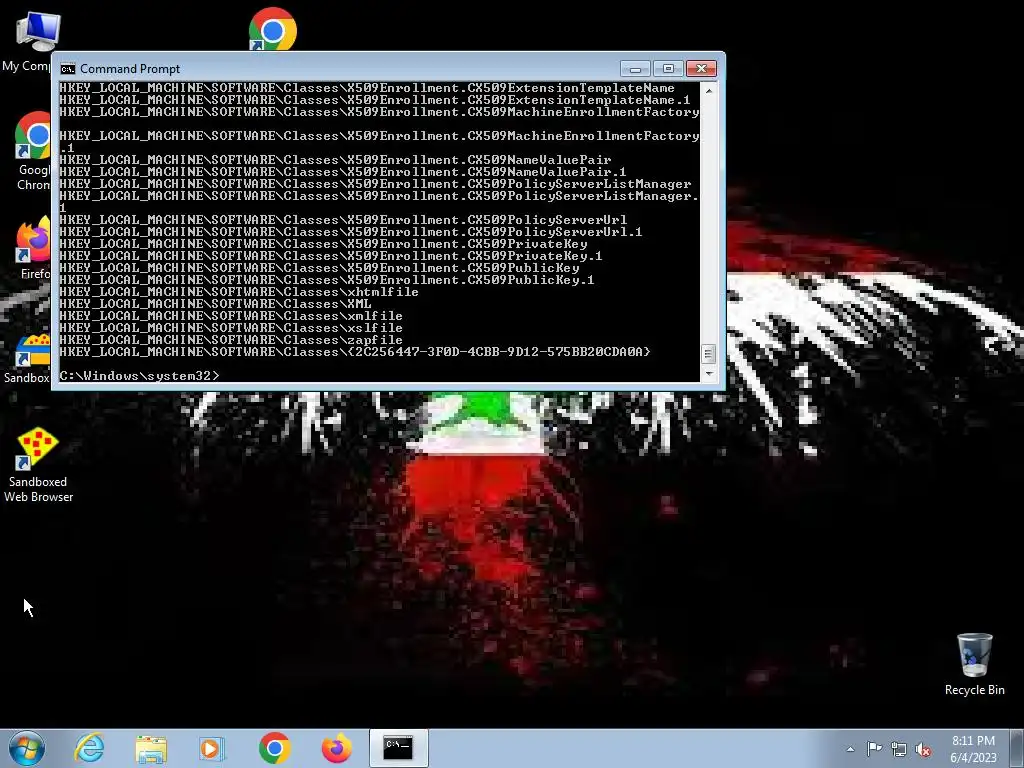Click the CX509PolicyServerUrl.1 registry line
This screenshot has height=768, width=1024.
[351, 232]
